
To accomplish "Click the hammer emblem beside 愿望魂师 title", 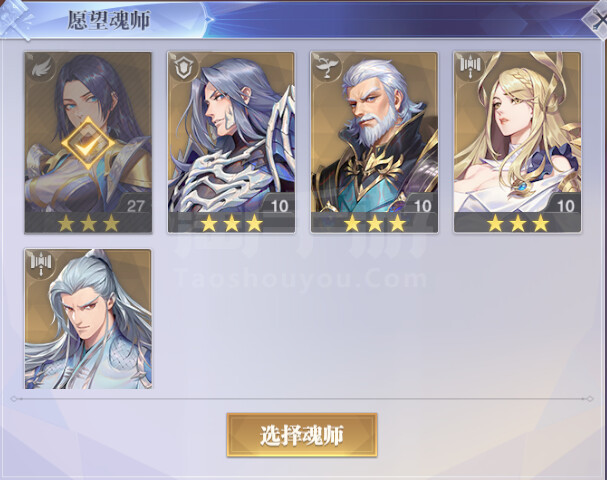I will pos(16,19).
